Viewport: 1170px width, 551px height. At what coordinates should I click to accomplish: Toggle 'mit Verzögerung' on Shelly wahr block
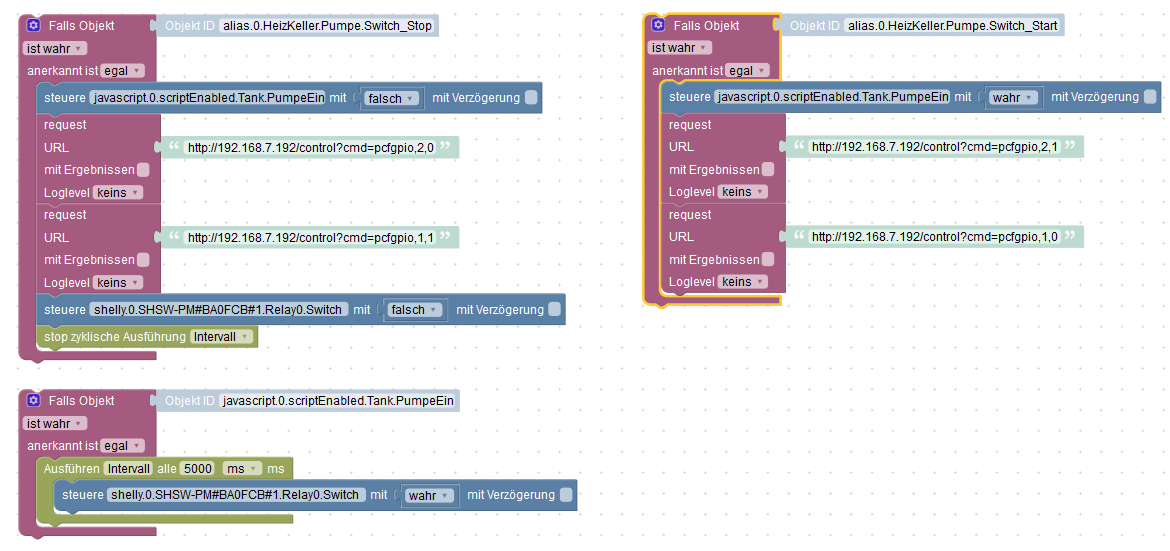(566, 495)
